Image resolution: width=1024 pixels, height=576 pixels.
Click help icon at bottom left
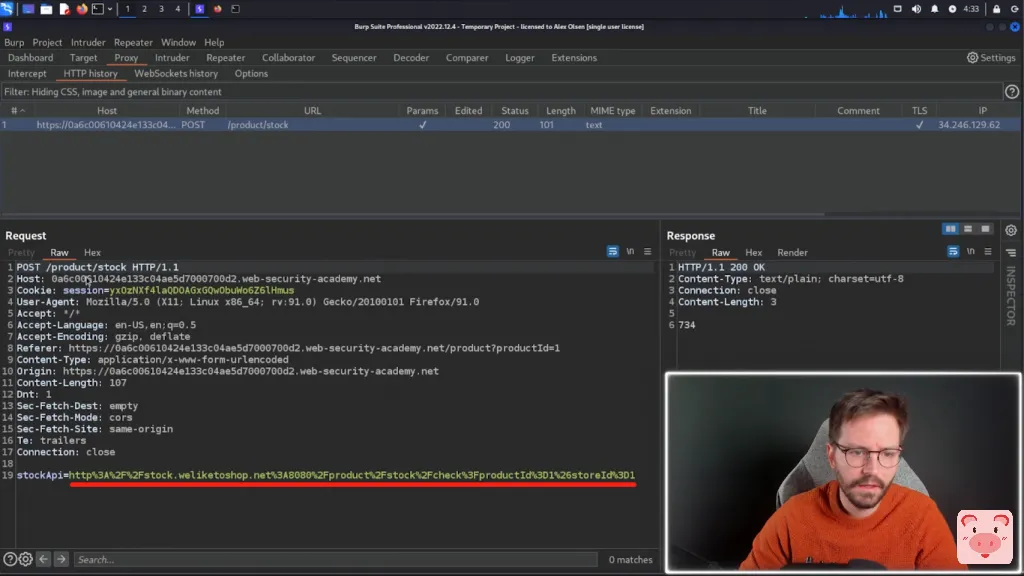(x=9, y=560)
